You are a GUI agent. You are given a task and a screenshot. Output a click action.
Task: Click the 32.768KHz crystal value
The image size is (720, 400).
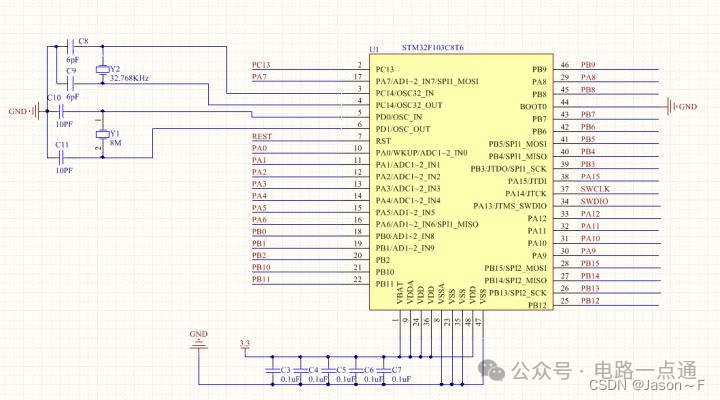coord(129,78)
